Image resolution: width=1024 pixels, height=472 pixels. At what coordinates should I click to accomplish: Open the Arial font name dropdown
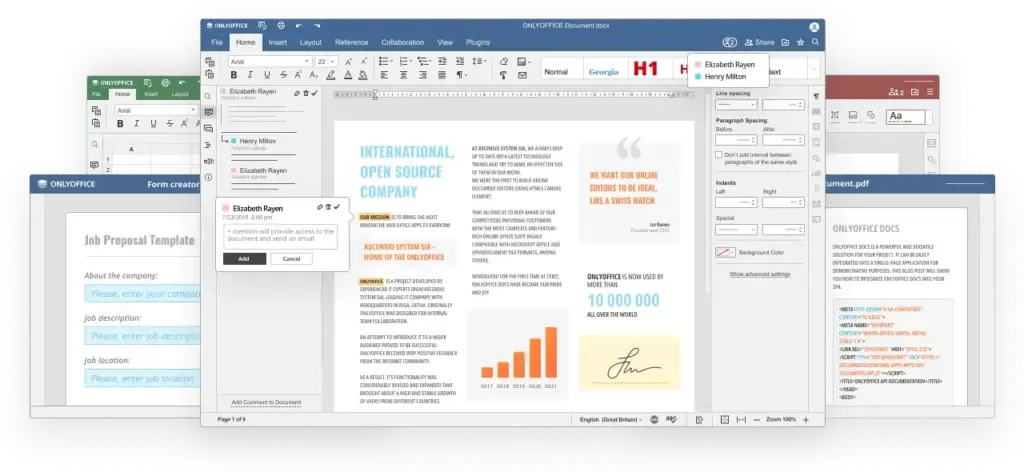pos(270,61)
